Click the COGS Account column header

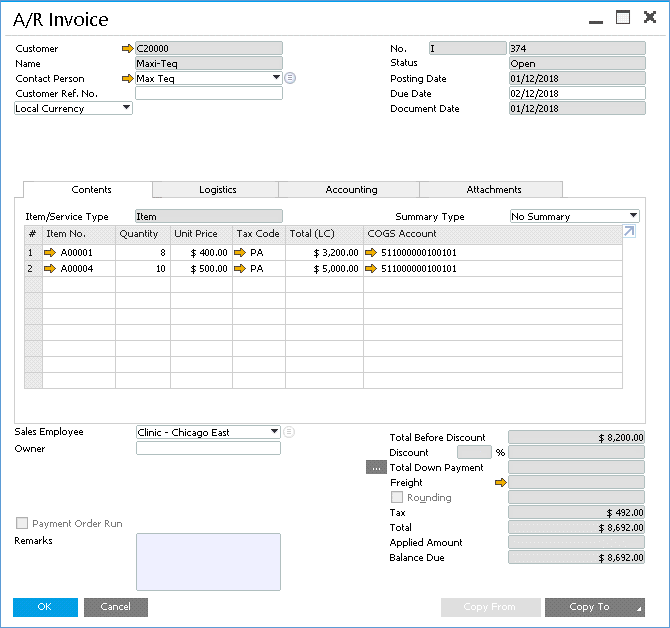(493, 234)
